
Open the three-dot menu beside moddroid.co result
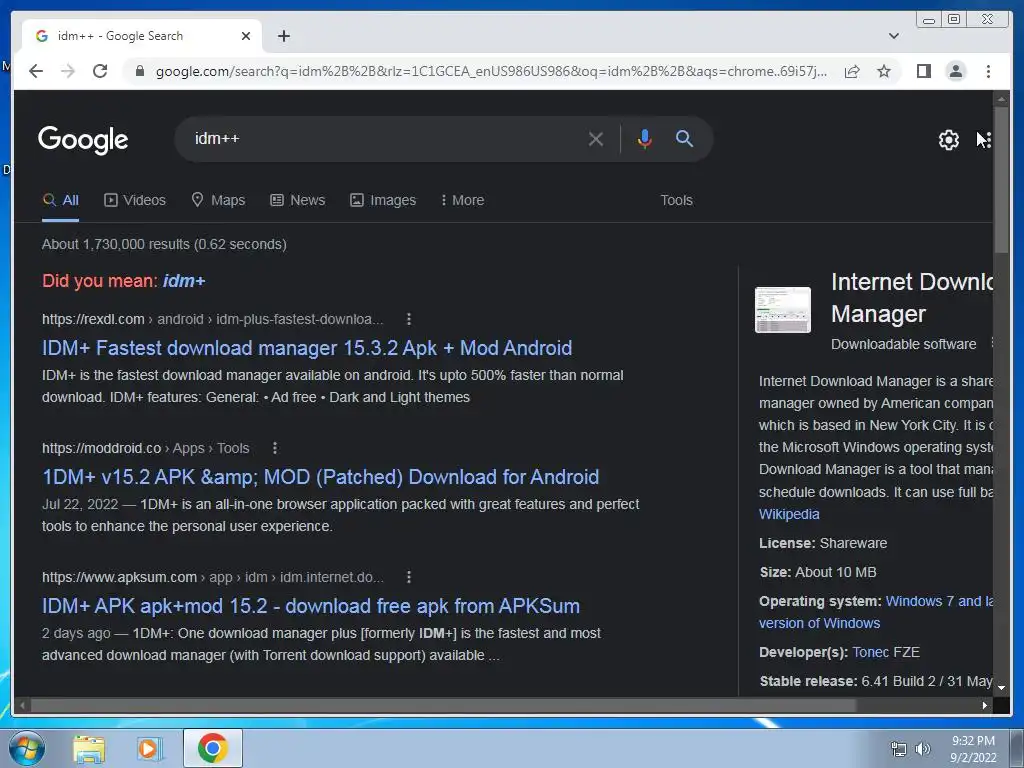275,448
